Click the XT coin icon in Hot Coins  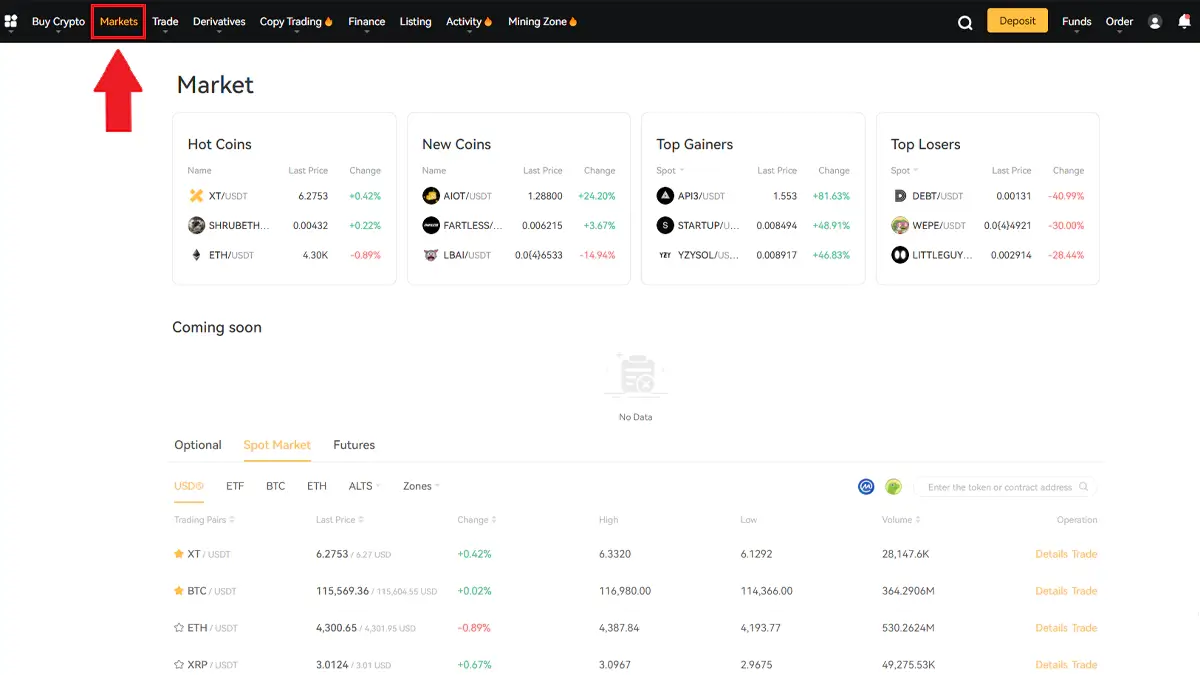click(x=196, y=196)
